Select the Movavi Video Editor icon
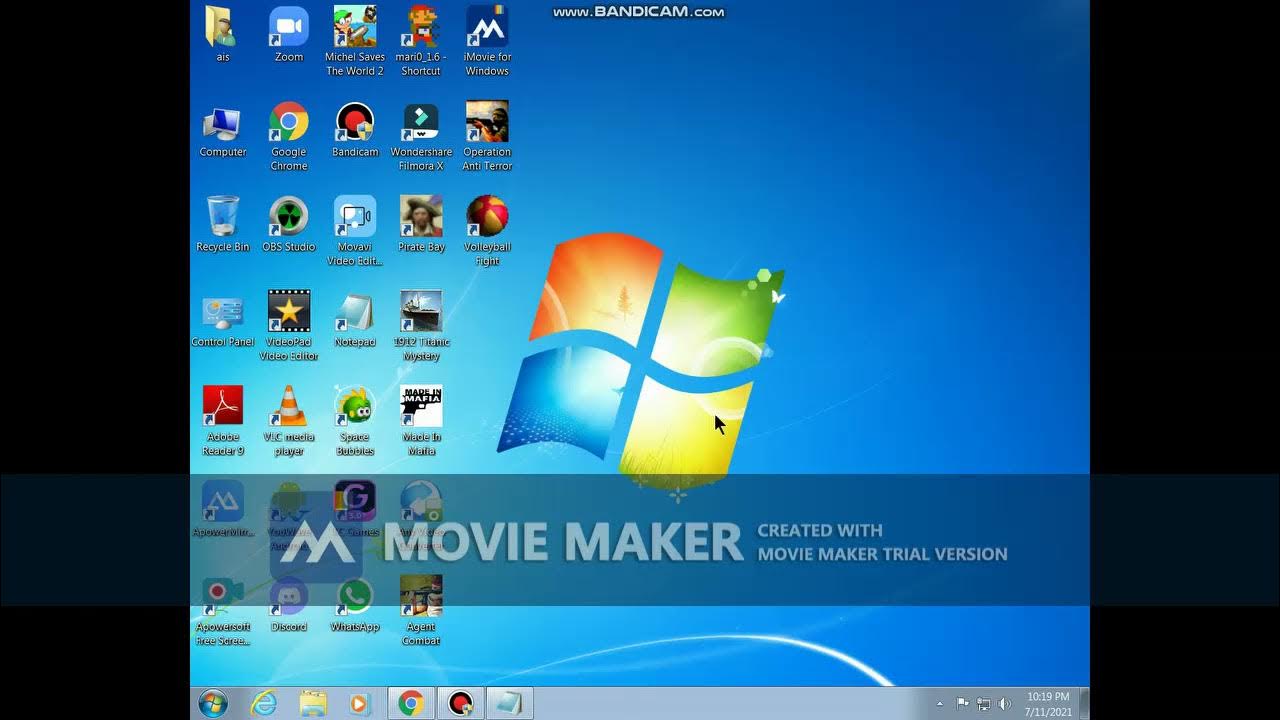Screen dimensions: 1280x720 [x=355, y=232]
